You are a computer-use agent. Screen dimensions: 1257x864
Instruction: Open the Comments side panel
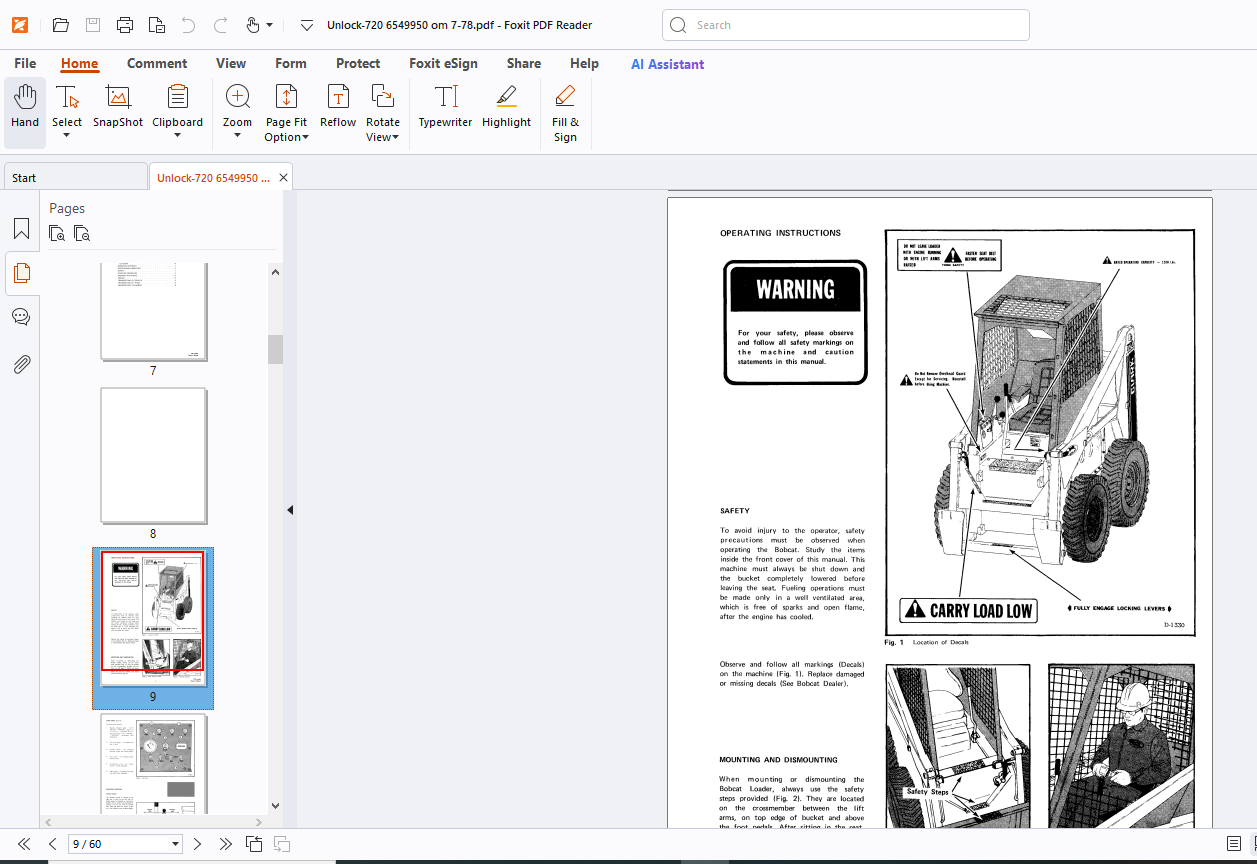[21, 317]
